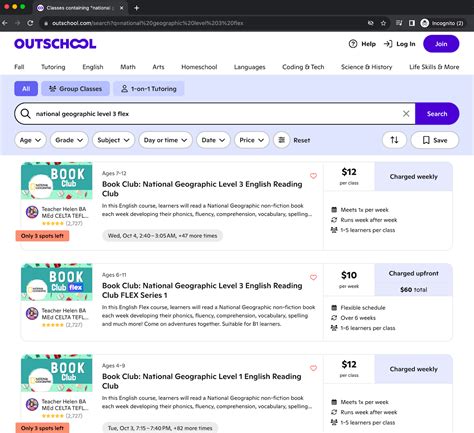The height and width of the screenshot is (433, 474).
Task: Favorite the Level 1 Reading Club heart
Action: coord(313,368)
